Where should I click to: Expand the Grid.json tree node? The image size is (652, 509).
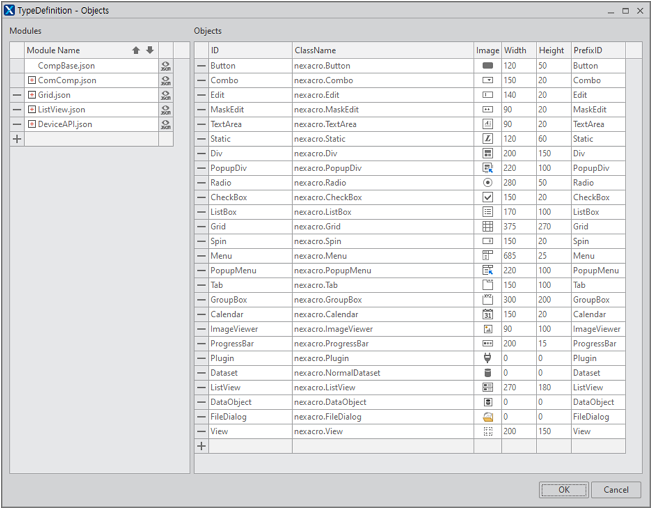[x=32, y=95]
